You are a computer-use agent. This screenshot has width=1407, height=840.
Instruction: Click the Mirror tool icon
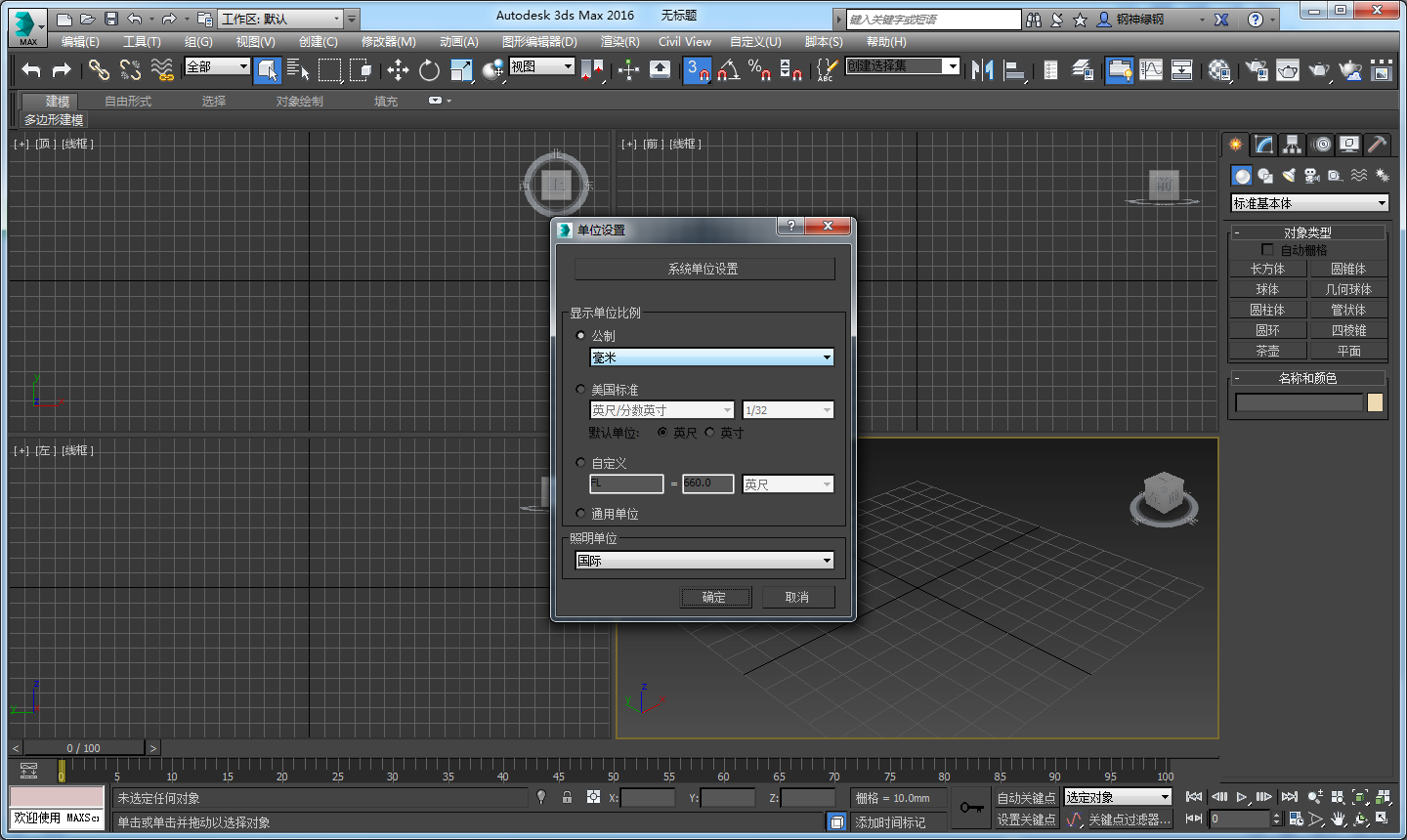[x=982, y=69]
